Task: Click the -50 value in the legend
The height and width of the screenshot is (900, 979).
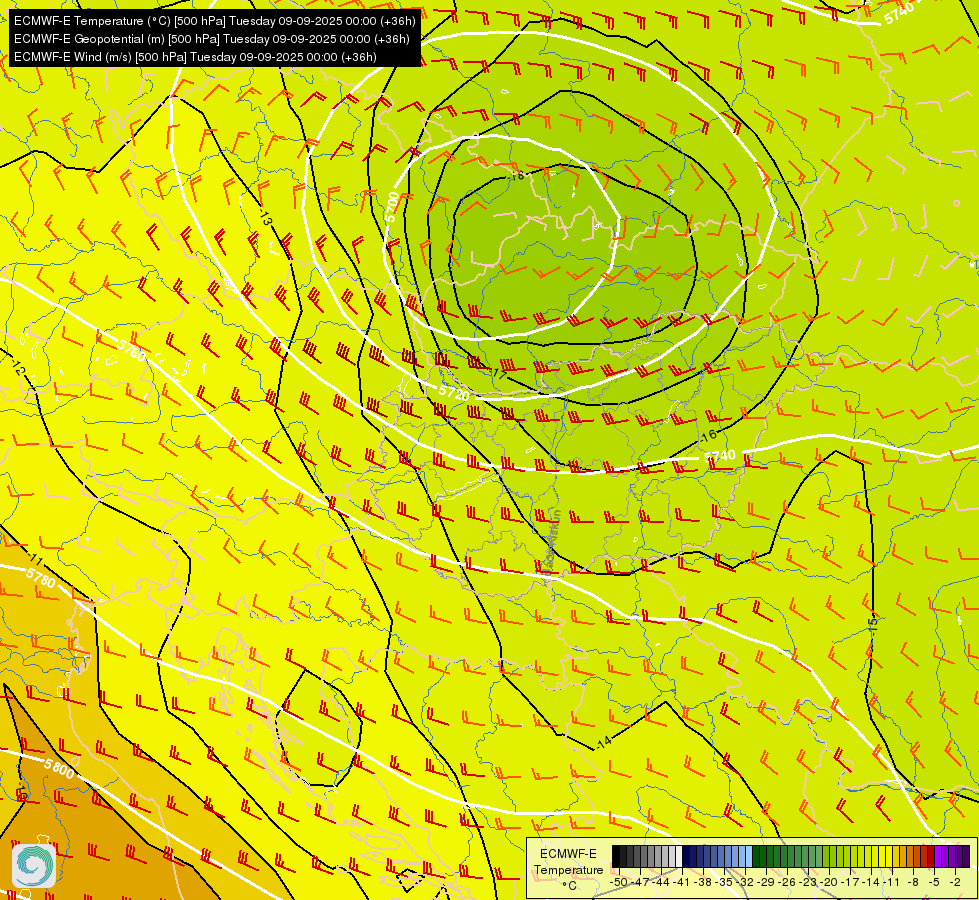Action: pos(618,882)
